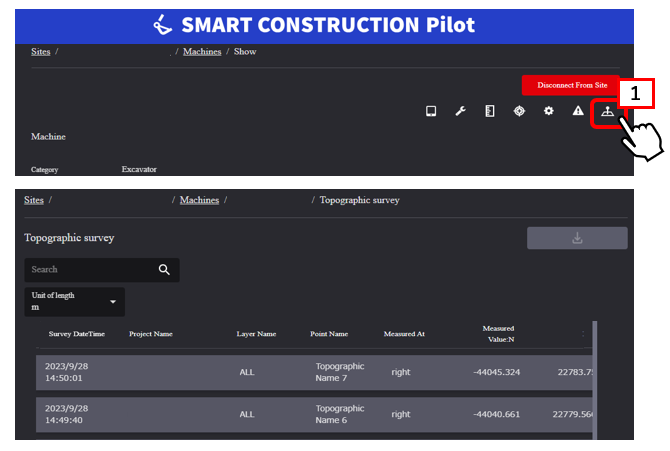Click the SMART CONSTRUCTION Pilot logo icon
670x451 pixels.
pyautogui.click(x=162, y=25)
